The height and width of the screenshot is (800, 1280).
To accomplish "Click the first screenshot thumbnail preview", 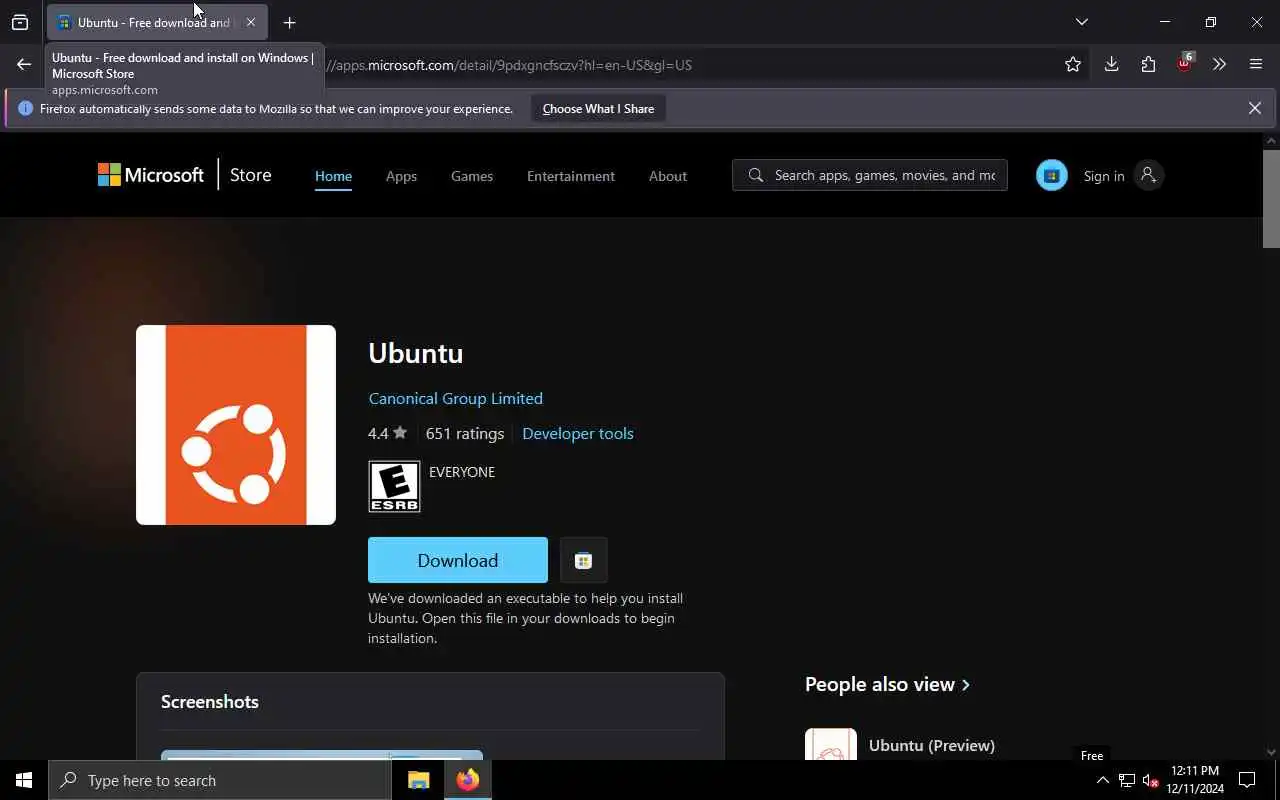I will (322, 755).
